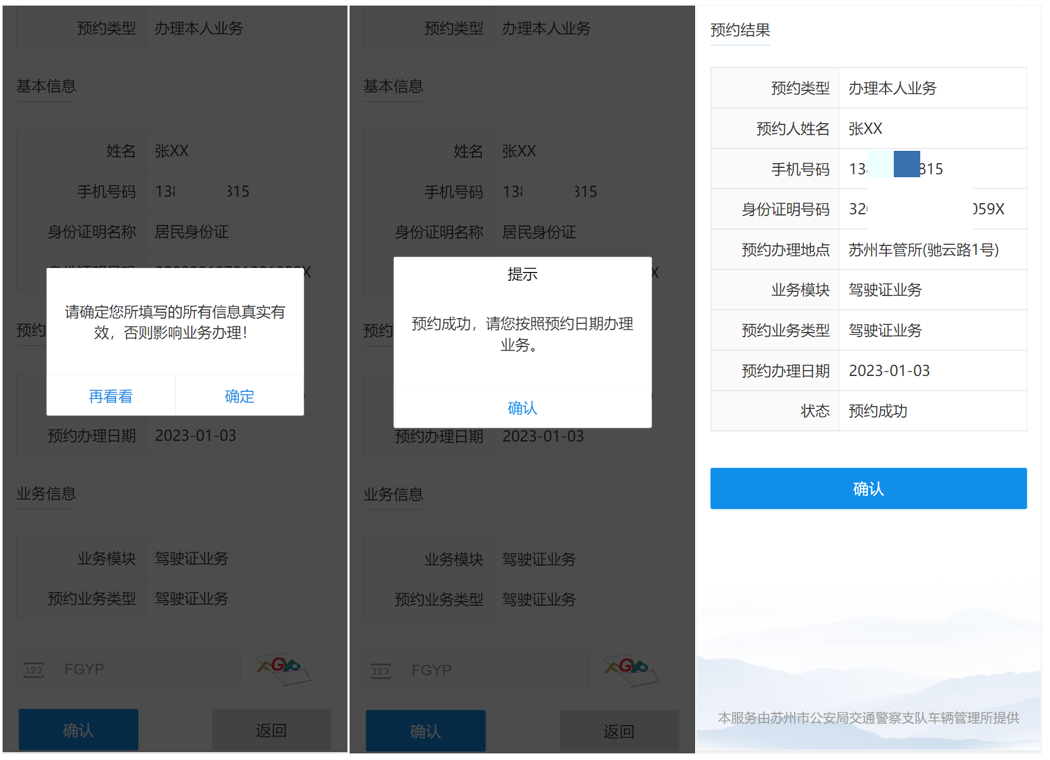Click the 2023-01-03 date in the result table

coord(889,371)
